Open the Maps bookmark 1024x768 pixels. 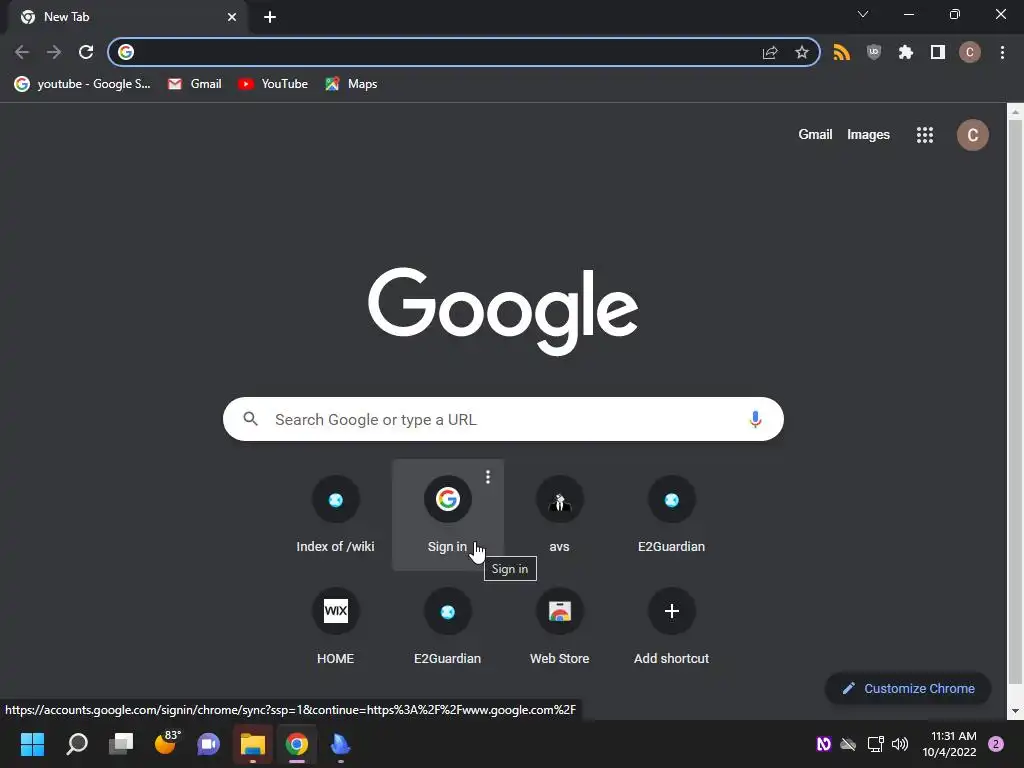pyautogui.click(x=351, y=84)
